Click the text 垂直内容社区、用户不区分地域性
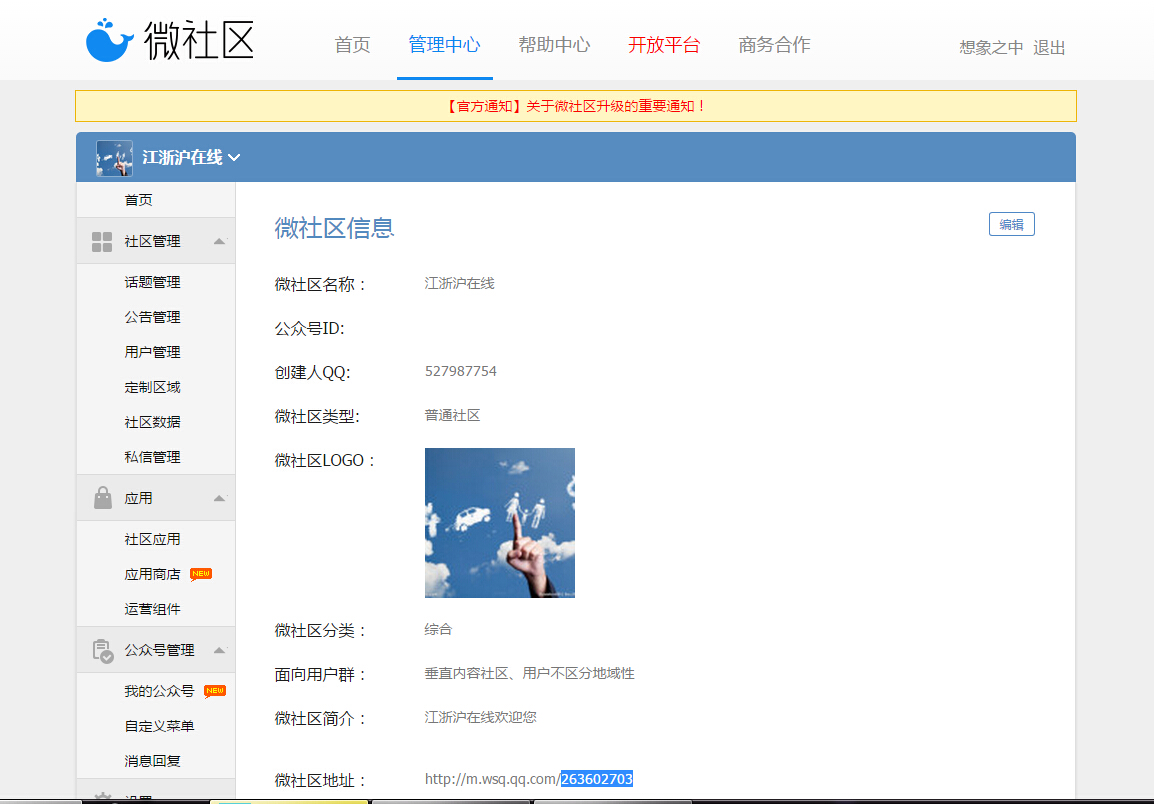The width and height of the screenshot is (1154, 804). [x=529, y=674]
